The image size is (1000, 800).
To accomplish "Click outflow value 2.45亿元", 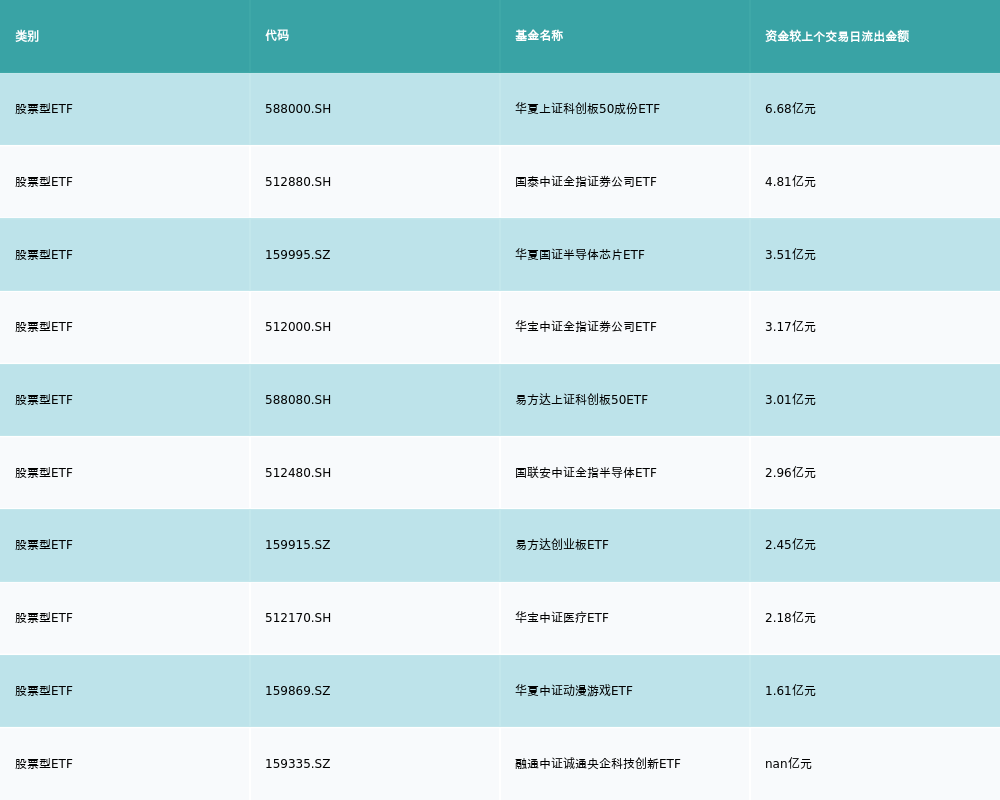I will (x=790, y=545).
